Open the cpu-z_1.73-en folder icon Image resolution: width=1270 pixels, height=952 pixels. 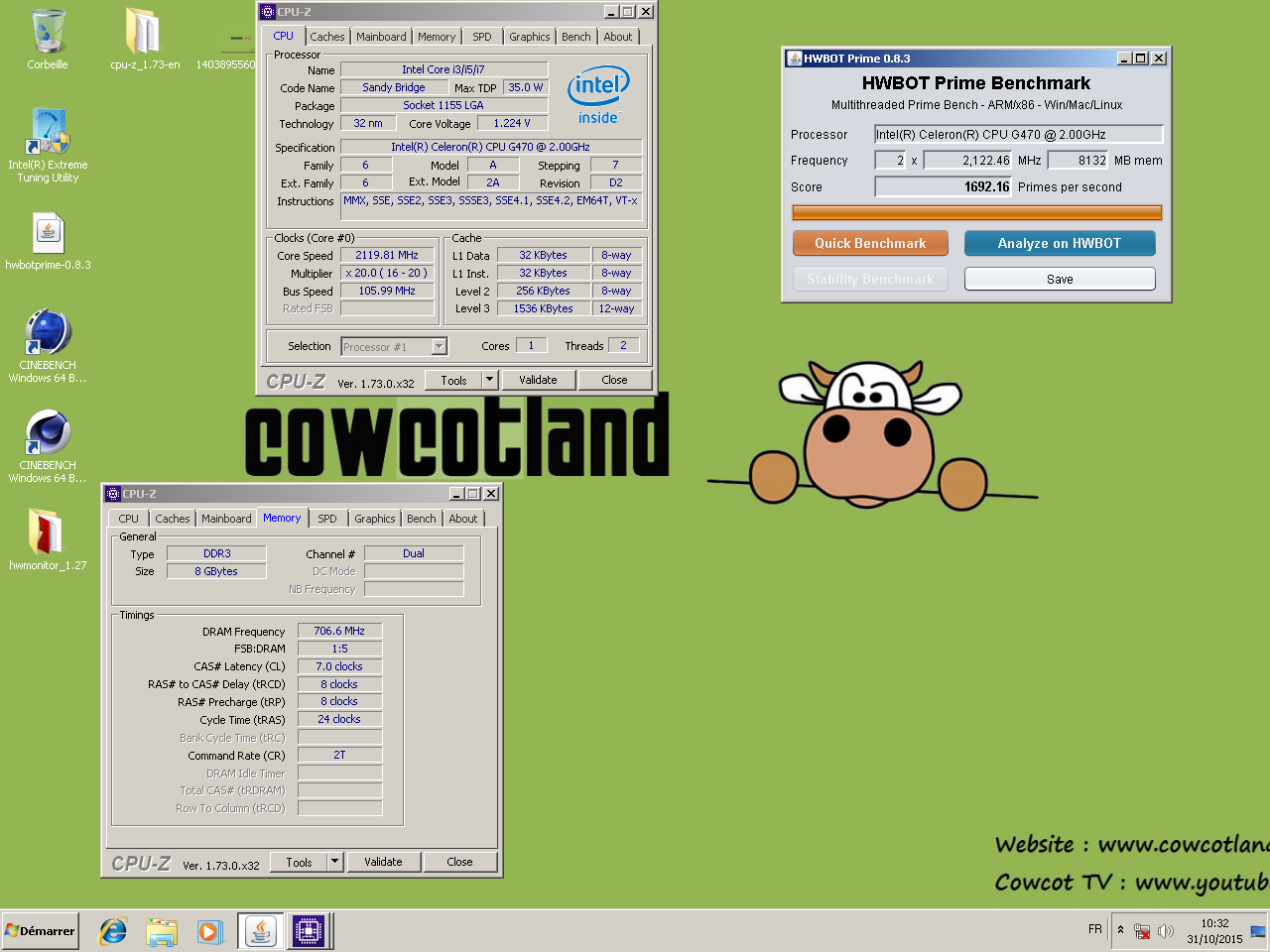click(145, 40)
